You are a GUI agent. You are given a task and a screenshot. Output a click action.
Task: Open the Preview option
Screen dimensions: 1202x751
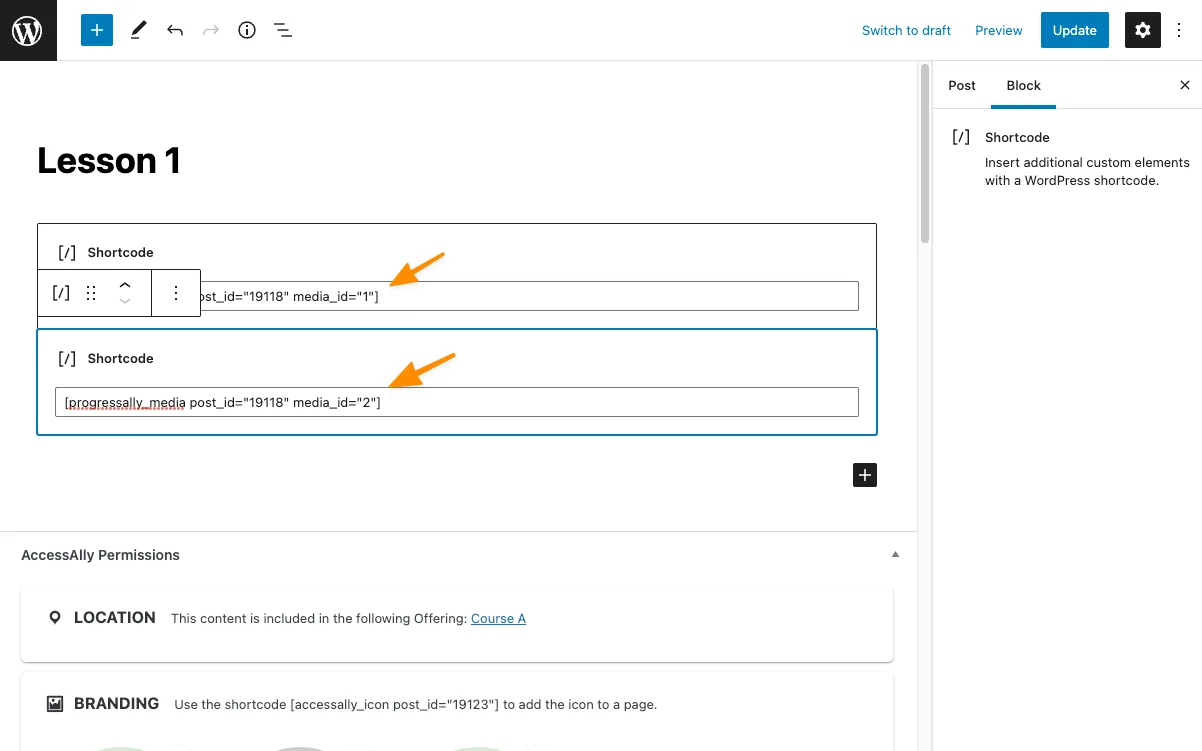(999, 30)
